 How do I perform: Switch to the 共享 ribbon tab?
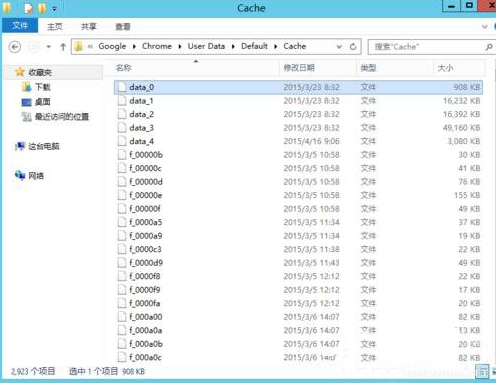89,26
